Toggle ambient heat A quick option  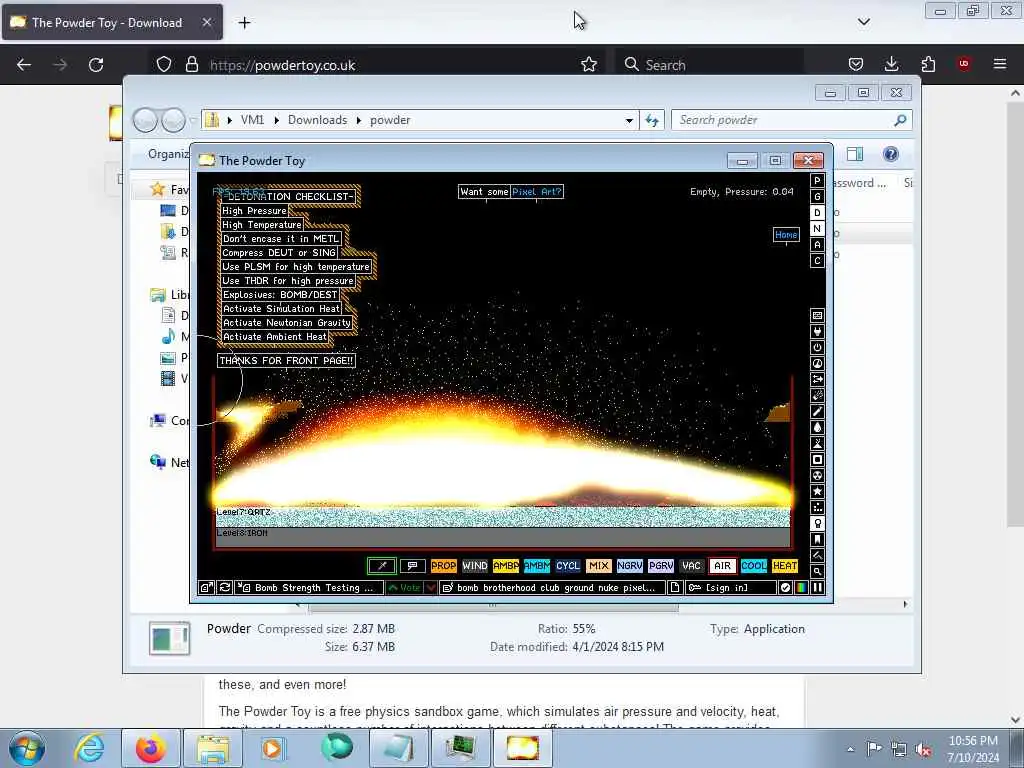coord(817,245)
